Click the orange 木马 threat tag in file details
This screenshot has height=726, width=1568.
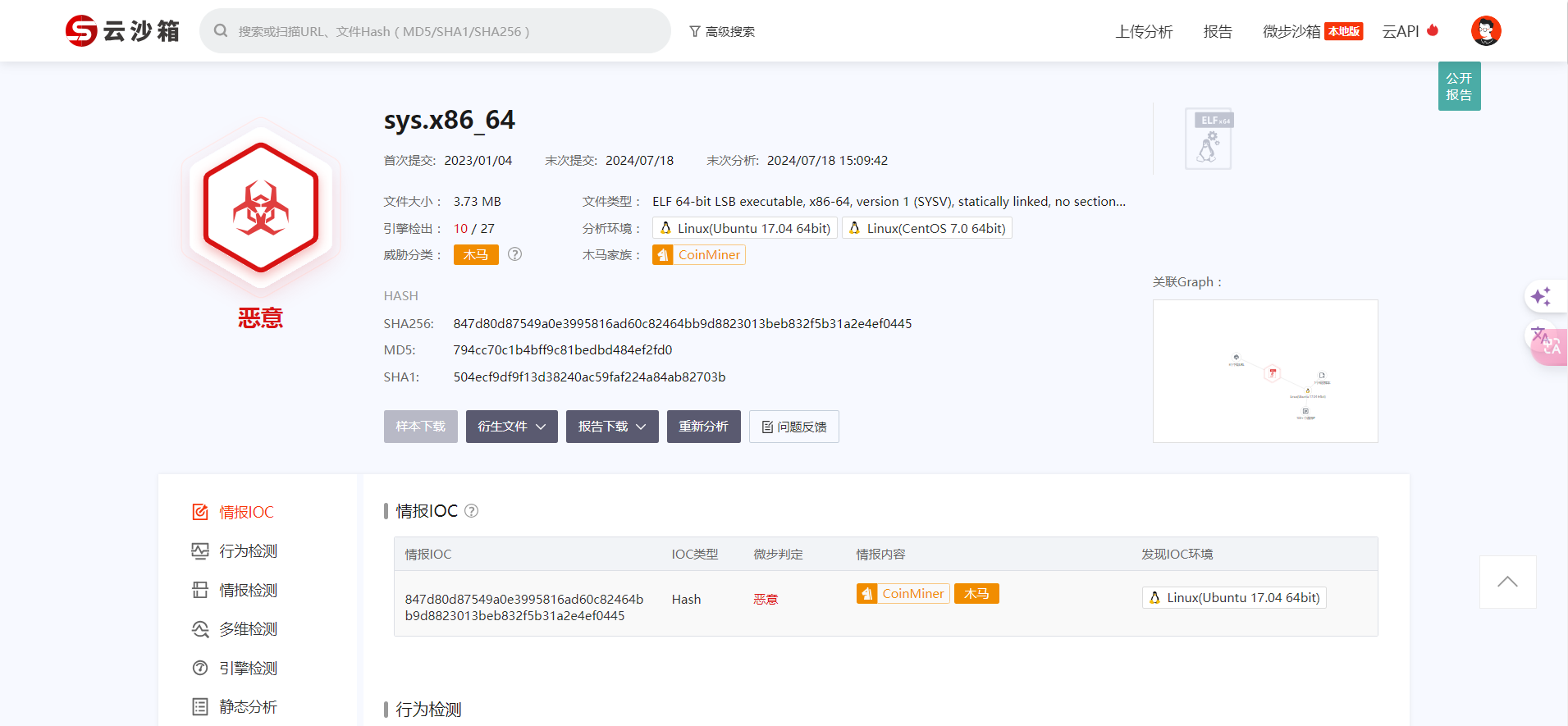[476, 255]
